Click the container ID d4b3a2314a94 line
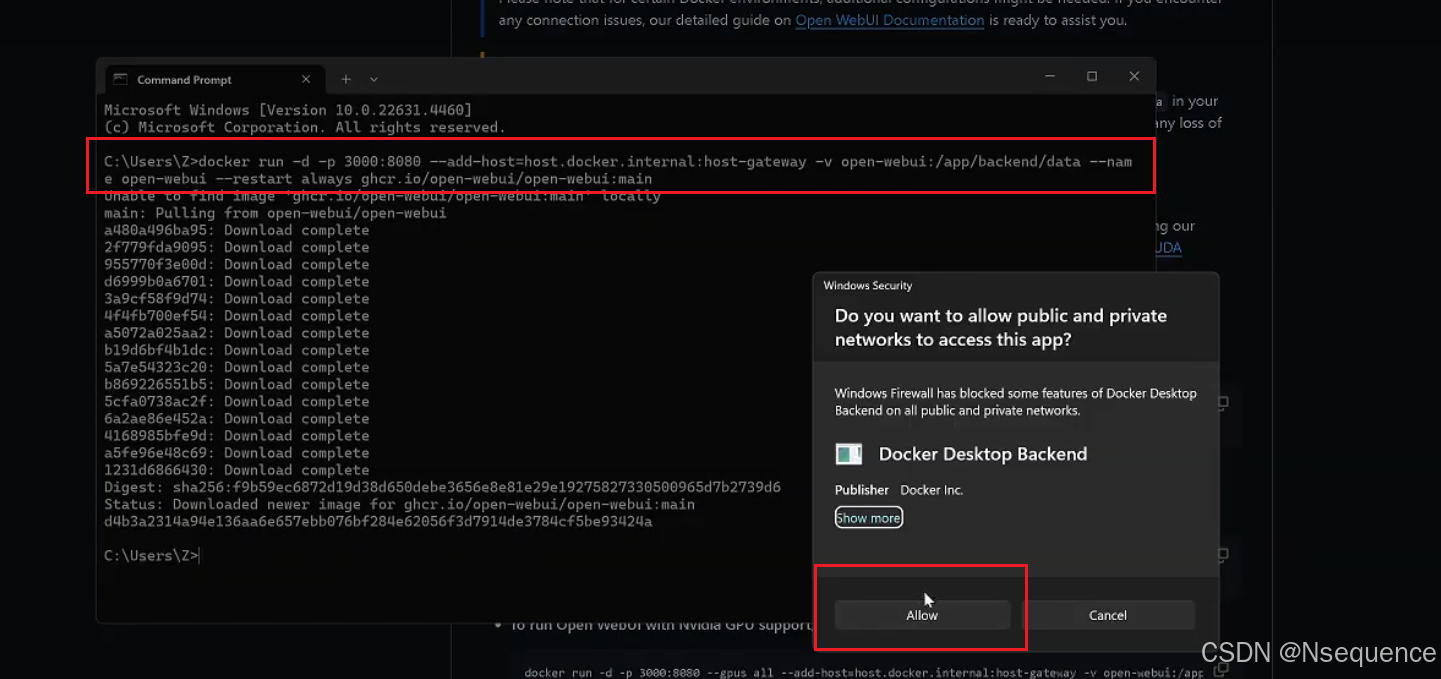 [x=378, y=521]
